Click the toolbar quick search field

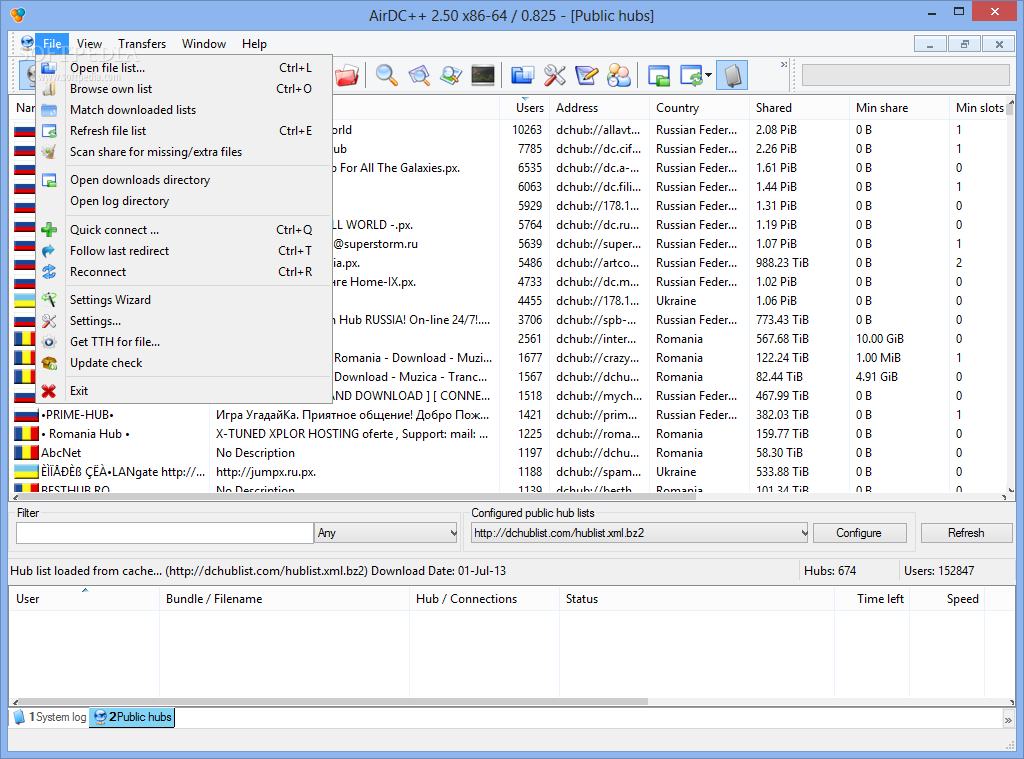(x=905, y=75)
